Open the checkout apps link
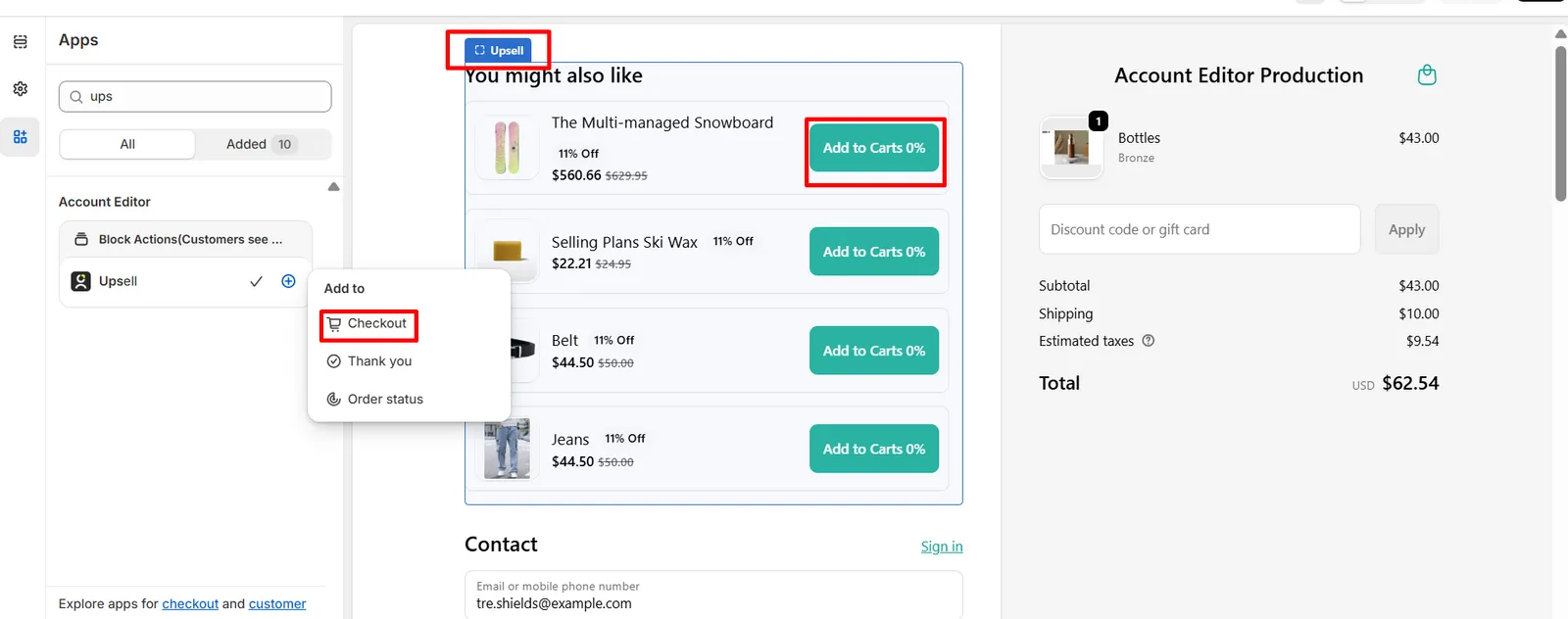Viewport: 1568px width, 619px height. click(x=190, y=604)
